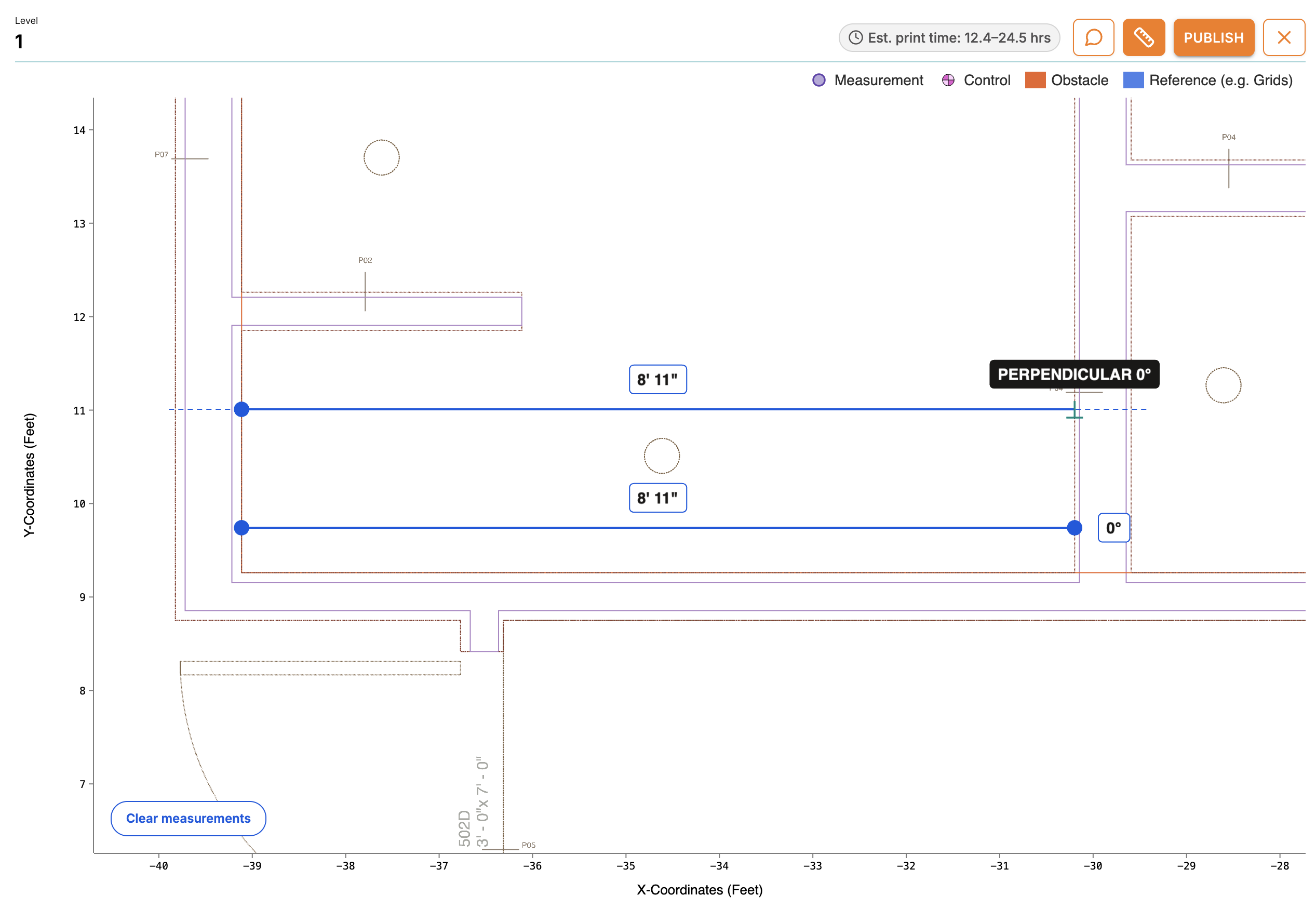Viewport: 1316px width, 909px height.
Task: Click Clear measurements button
Action: coord(188,818)
